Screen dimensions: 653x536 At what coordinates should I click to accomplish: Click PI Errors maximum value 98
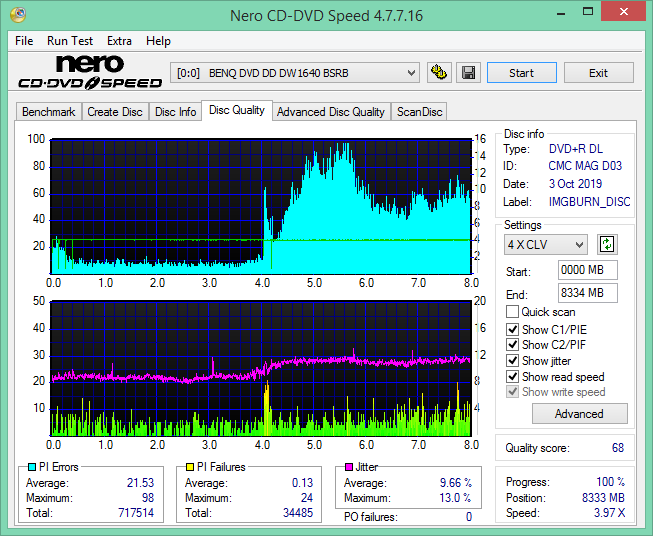click(x=148, y=498)
